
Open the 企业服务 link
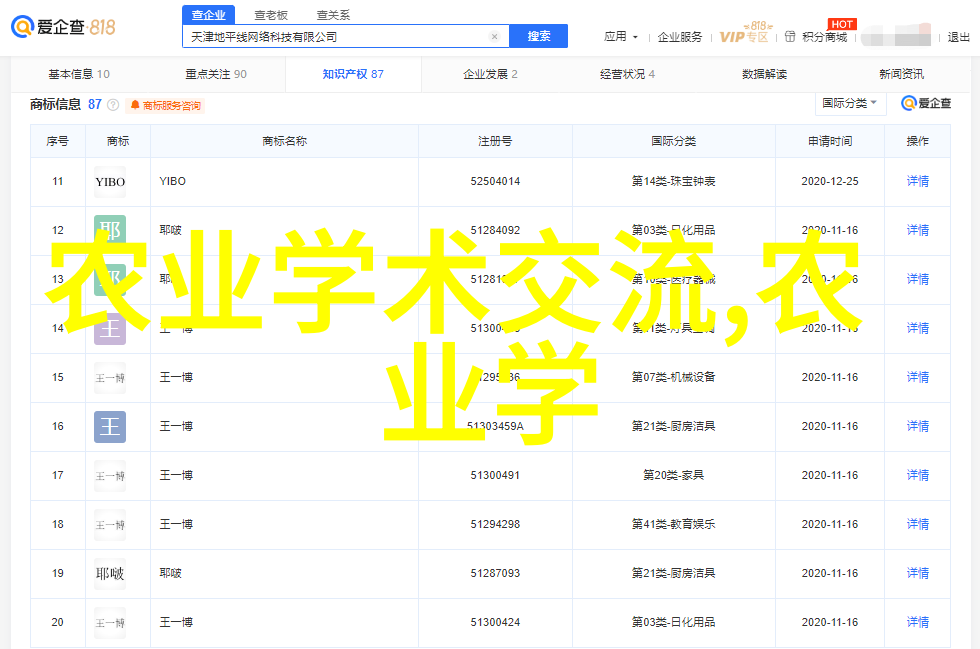[680, 38]
